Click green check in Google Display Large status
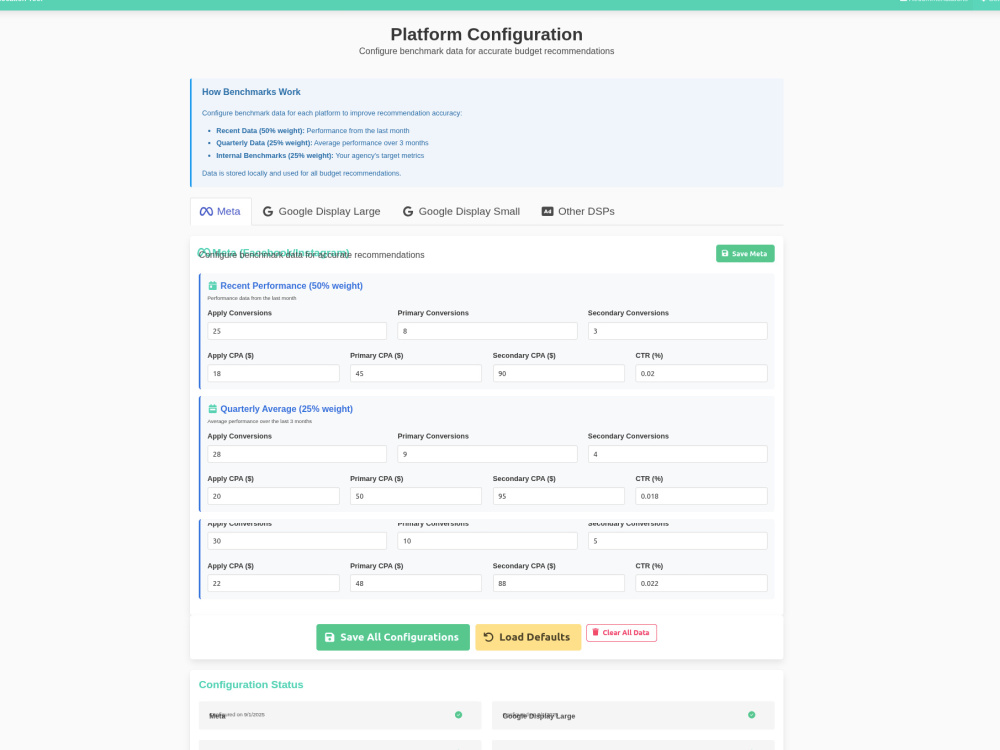1000x750 pixels. [751, 715]
